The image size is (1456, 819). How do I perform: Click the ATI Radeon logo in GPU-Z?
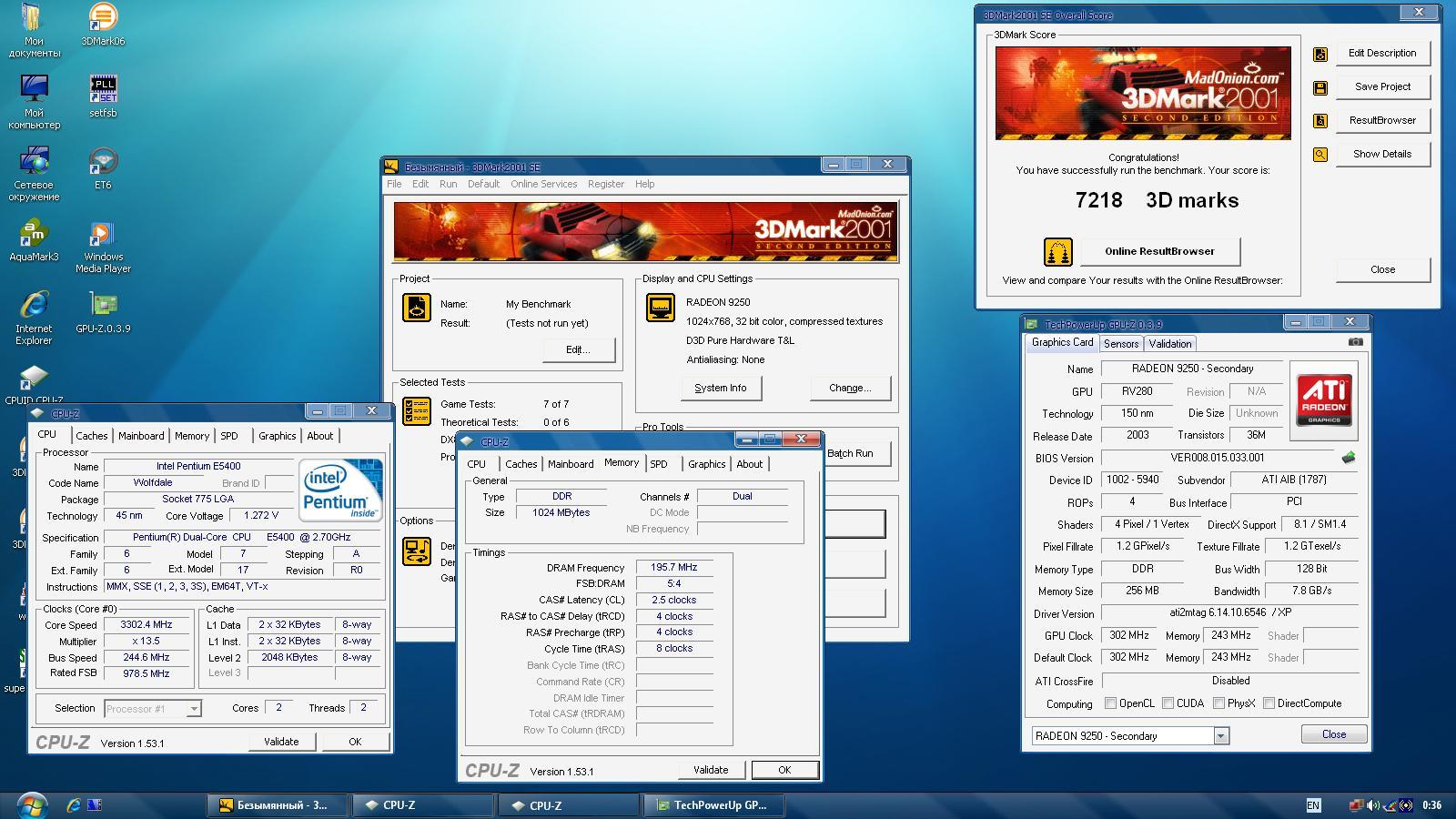[x=1324, y=400]
